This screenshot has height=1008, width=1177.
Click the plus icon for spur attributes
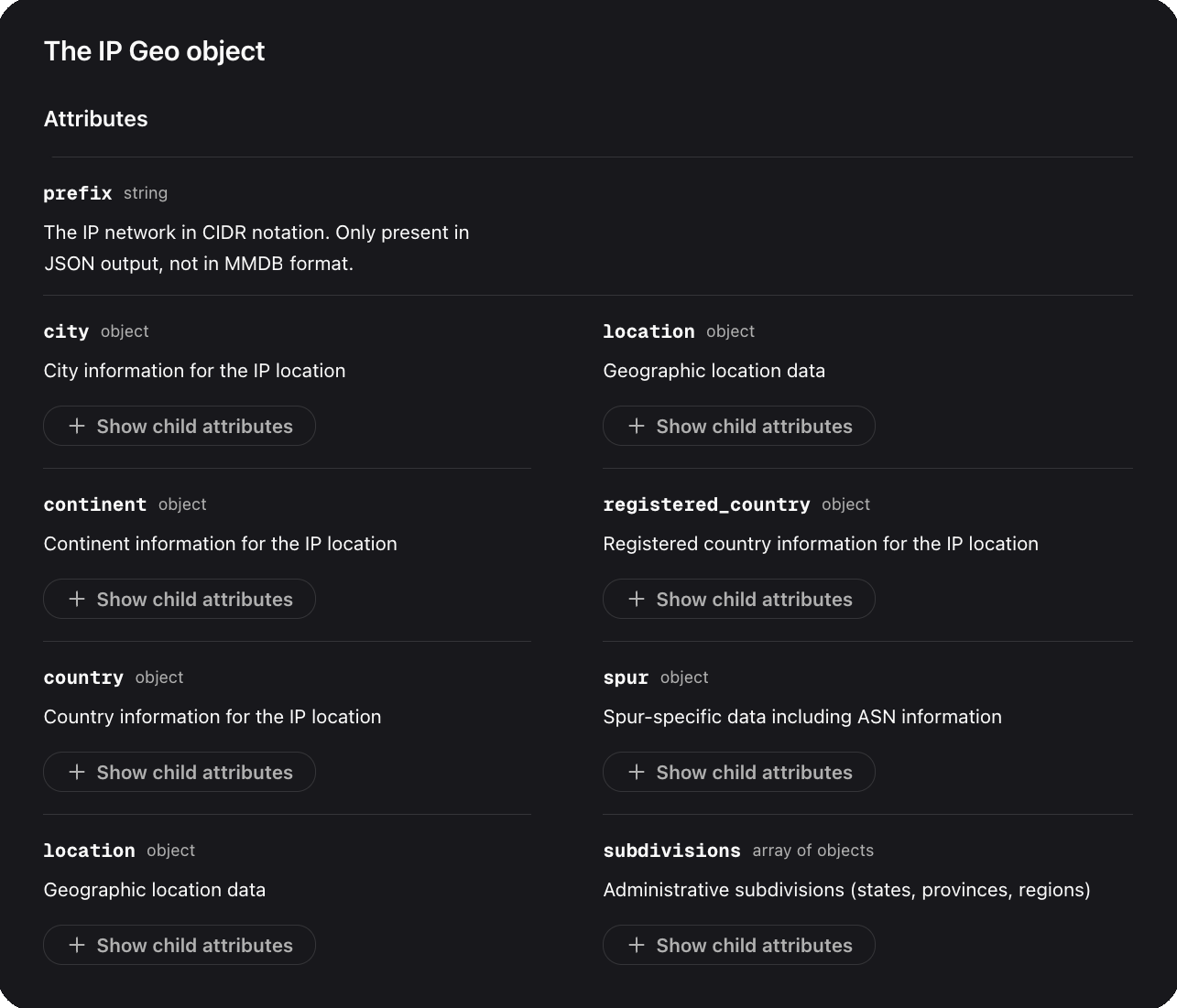(x=637, y=772)
